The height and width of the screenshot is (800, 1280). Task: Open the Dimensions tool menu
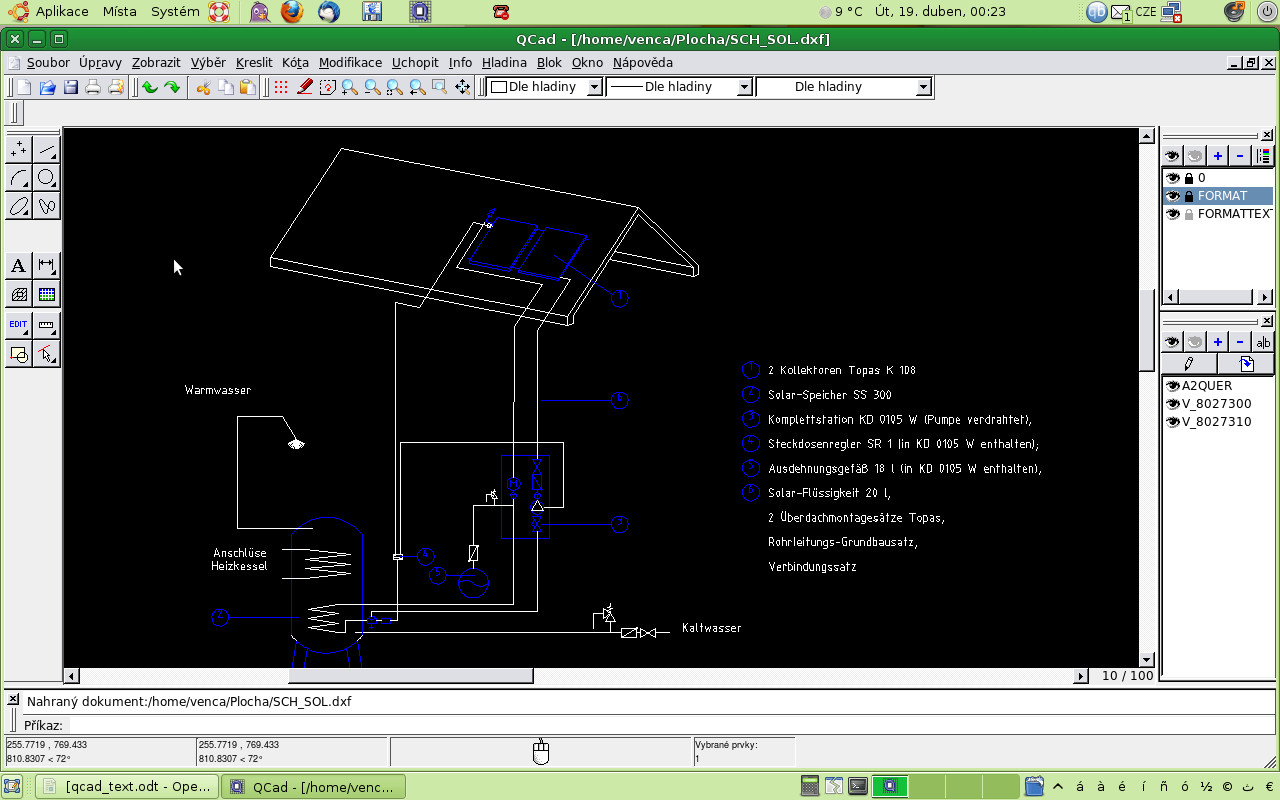coord(47,266)
